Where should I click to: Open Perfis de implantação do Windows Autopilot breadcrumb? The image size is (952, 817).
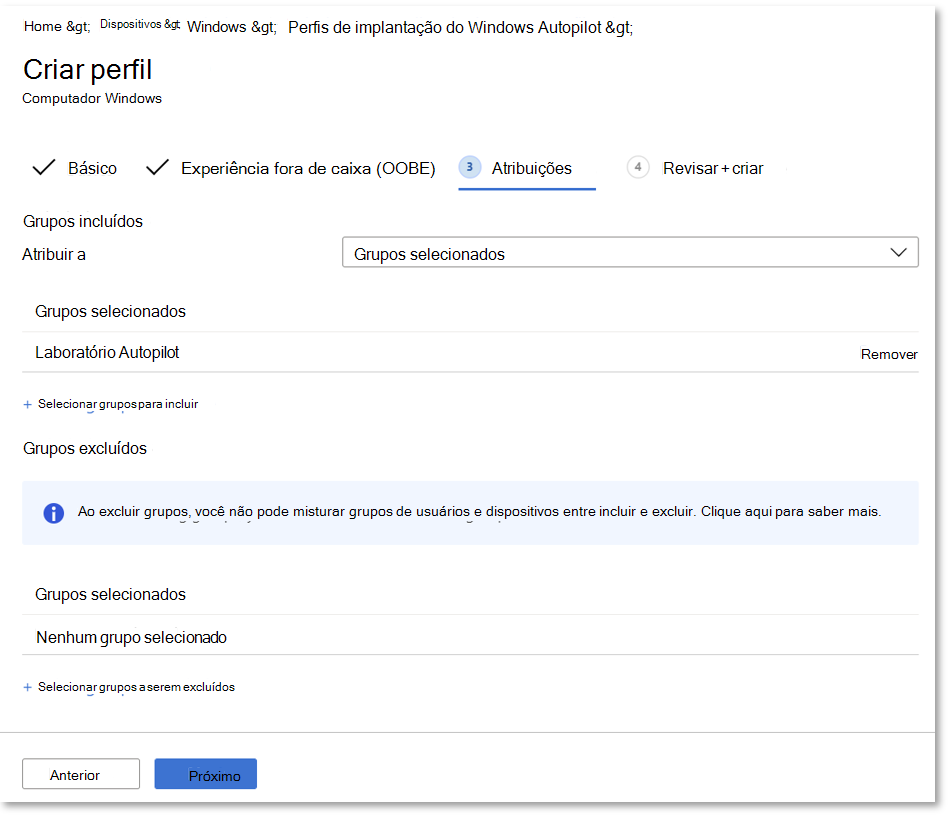tap(445, 27)
